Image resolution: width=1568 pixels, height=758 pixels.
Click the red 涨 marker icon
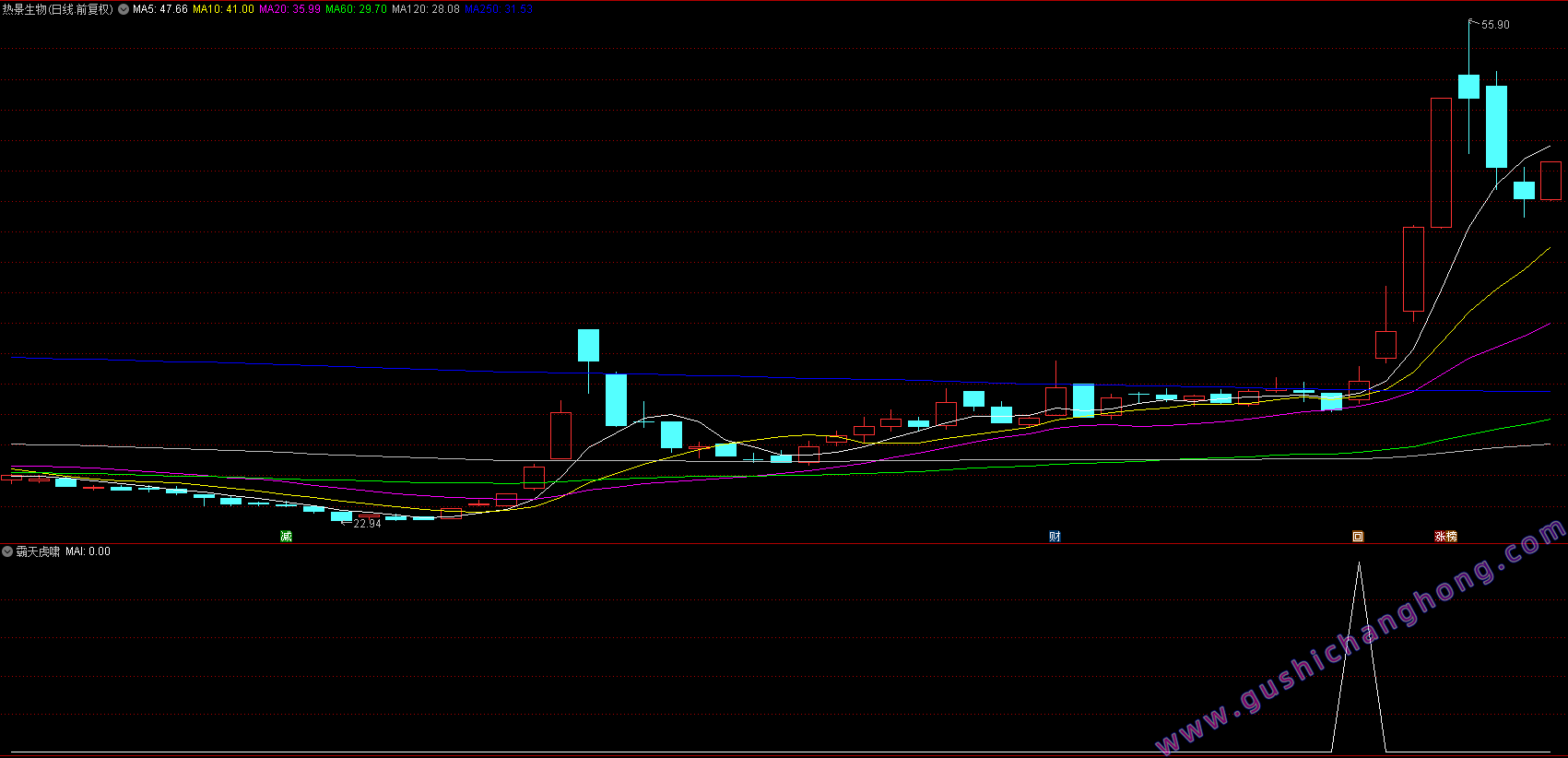[x=1440, y=536]
